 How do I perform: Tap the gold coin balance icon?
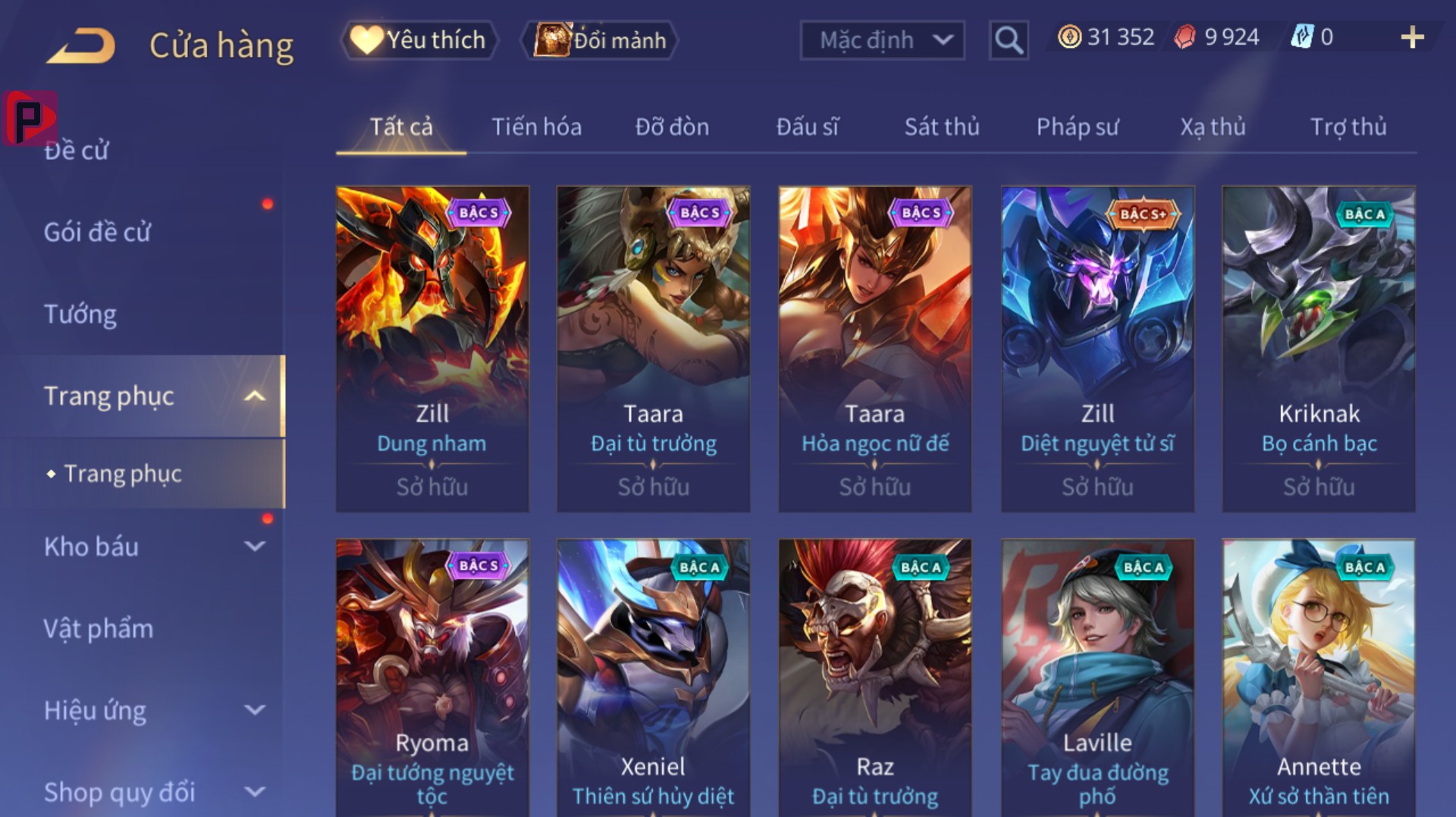point(1069,37)
